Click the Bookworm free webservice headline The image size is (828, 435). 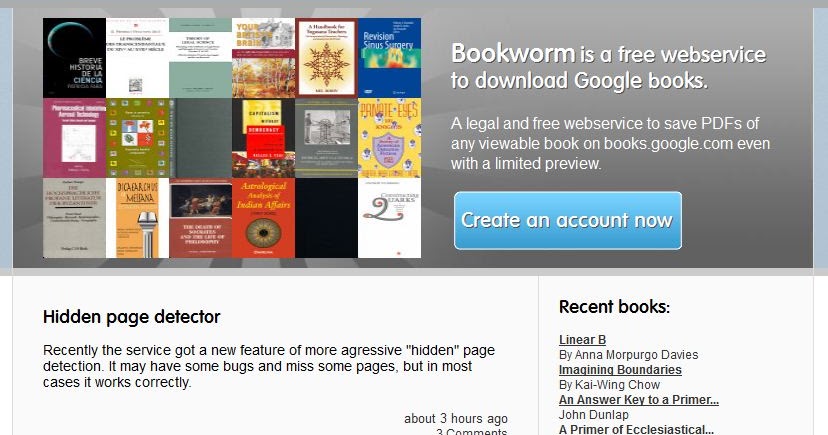click(x=608, y=67)
